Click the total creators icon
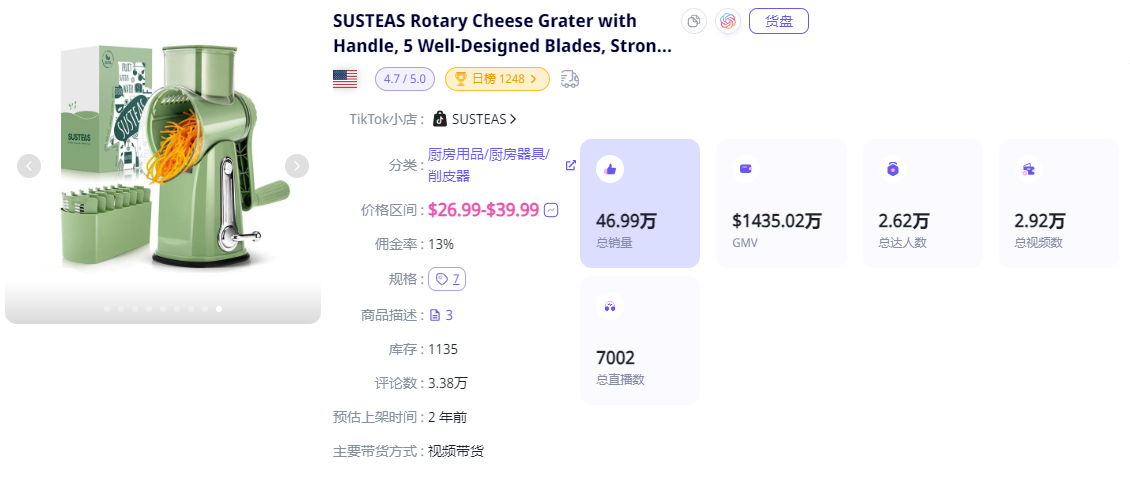The image size is (1130, 479). 892,169
